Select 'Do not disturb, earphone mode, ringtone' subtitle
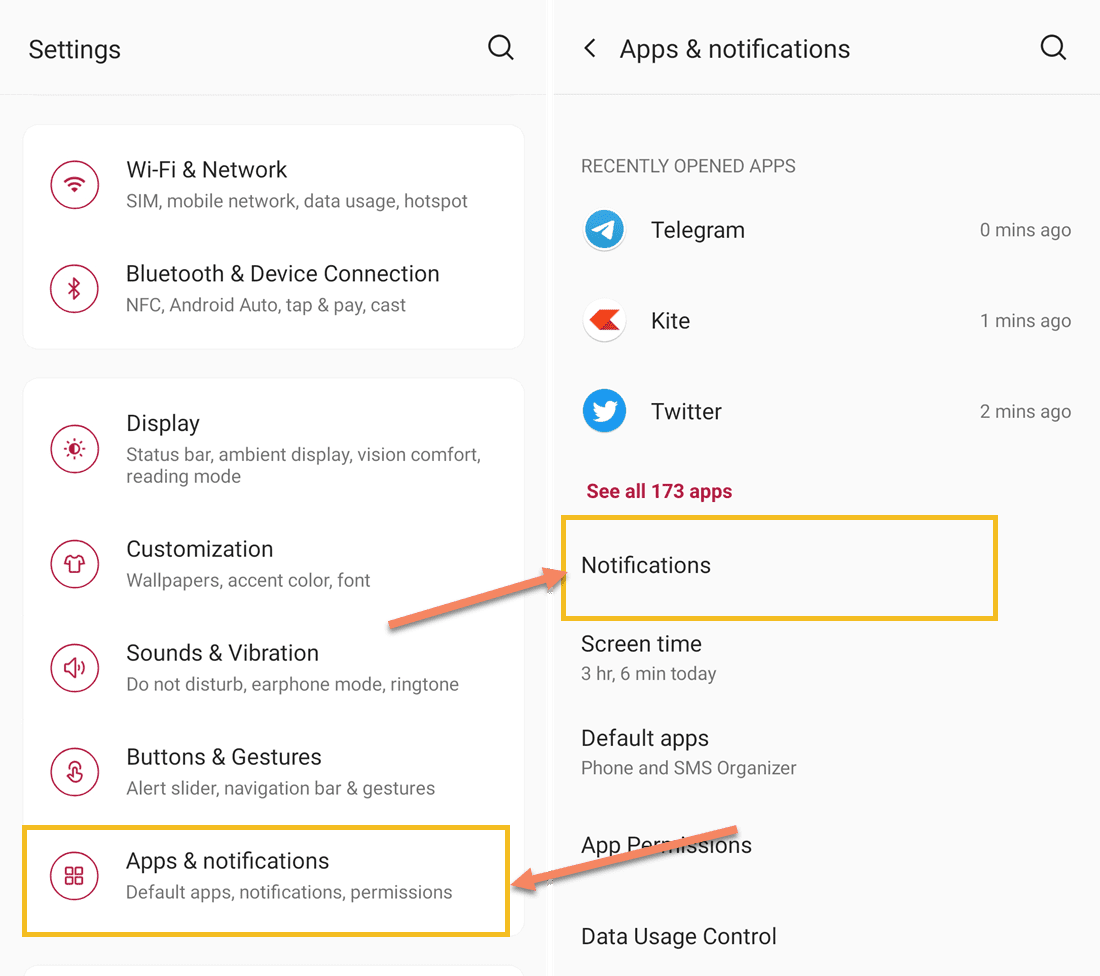 pos(293,684)
